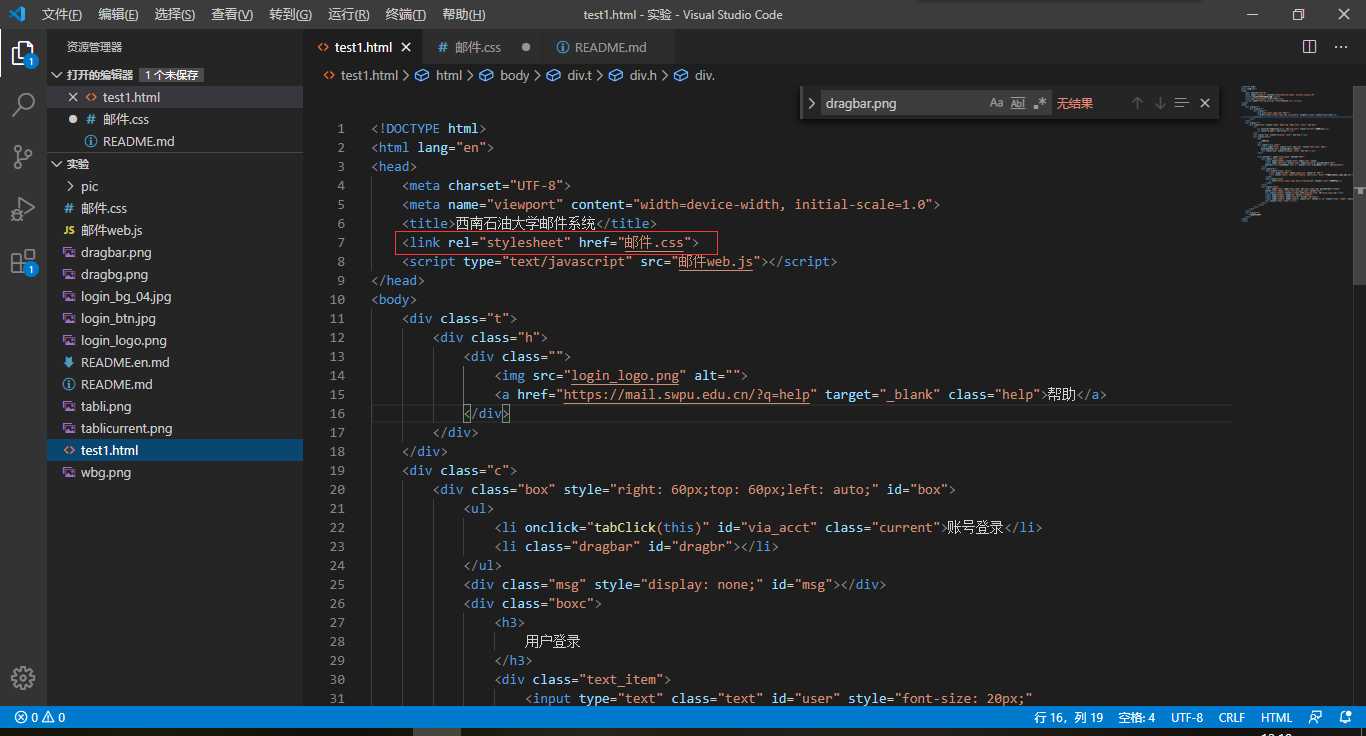Open the Manage gear menu
Screen dimensions: 1366x736
(x=23, y=677)
